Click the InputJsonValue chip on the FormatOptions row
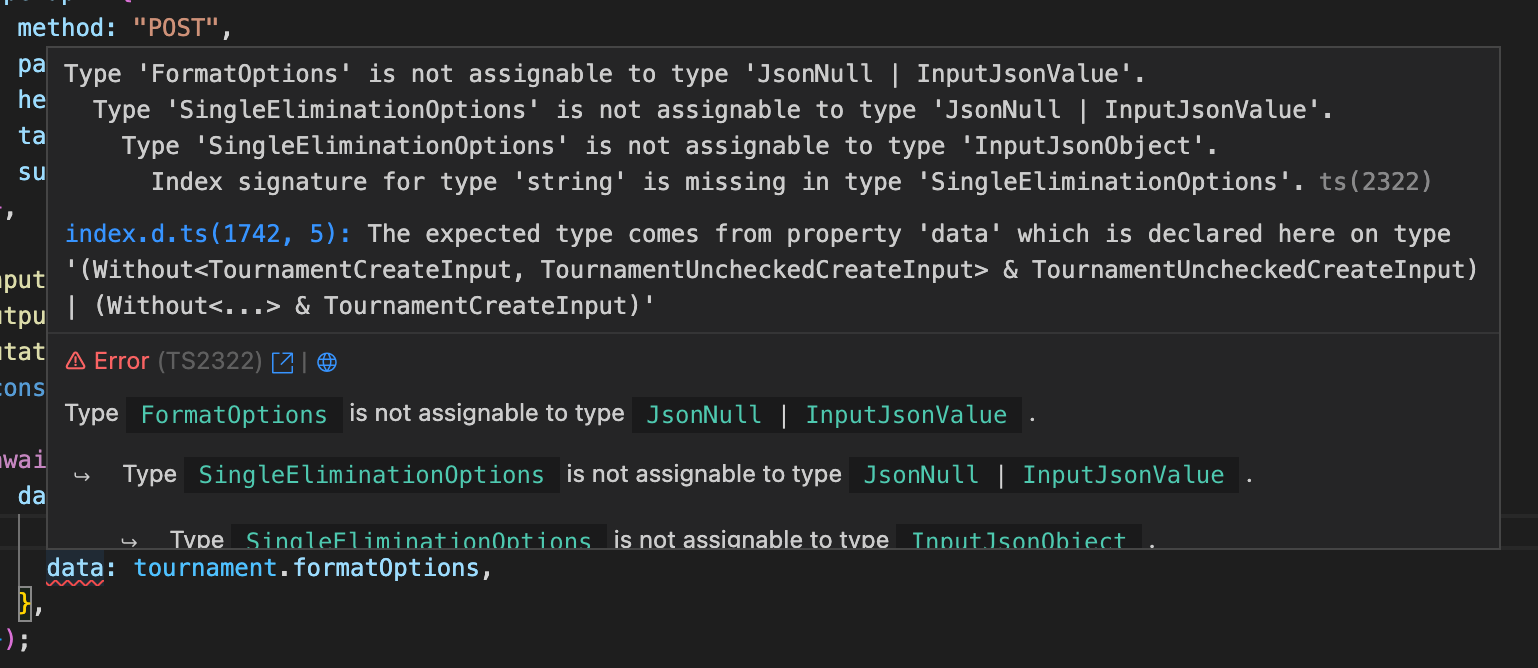The image size is (1538, 668). click(906, 415)
